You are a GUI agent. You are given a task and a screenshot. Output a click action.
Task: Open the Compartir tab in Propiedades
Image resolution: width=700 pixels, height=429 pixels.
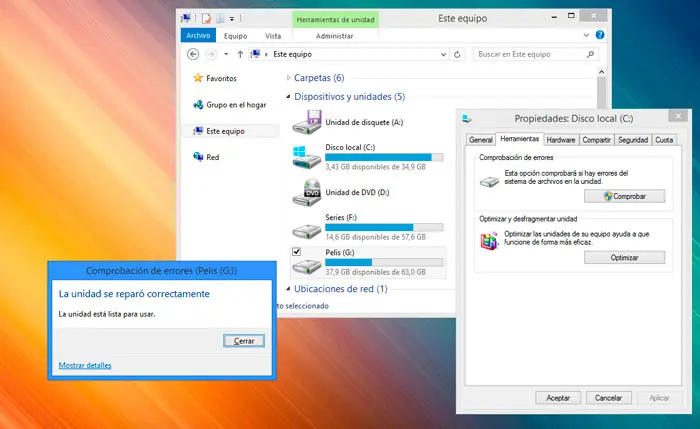tap(596, 140)
